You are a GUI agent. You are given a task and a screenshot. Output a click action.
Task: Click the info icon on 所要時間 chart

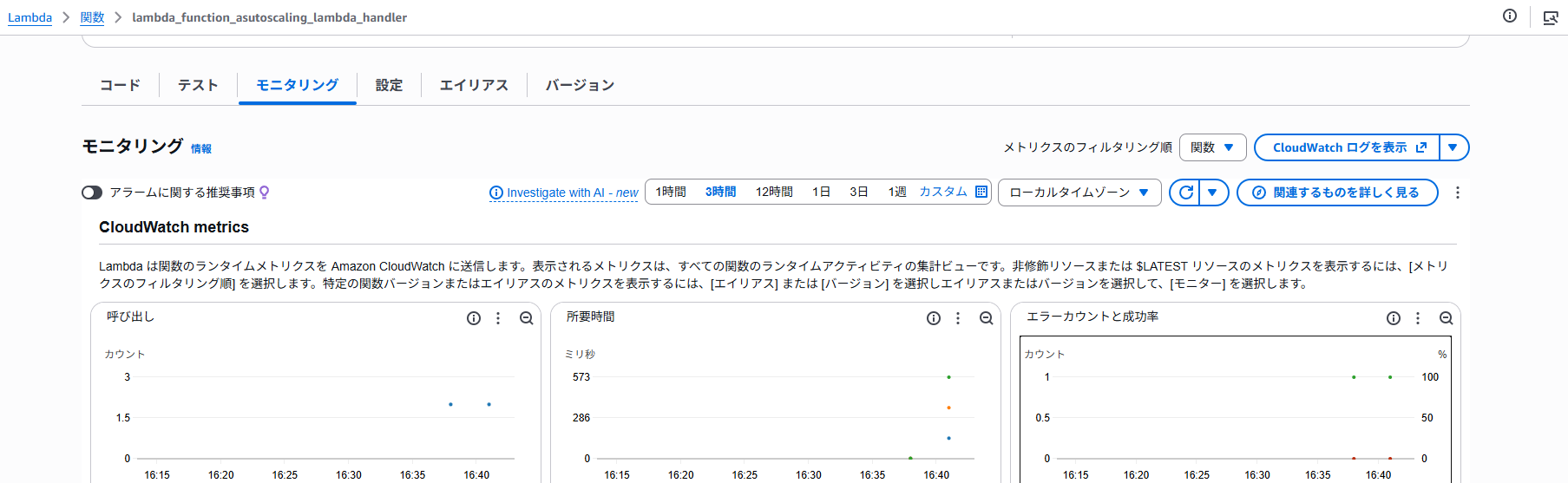click(934, 318)
